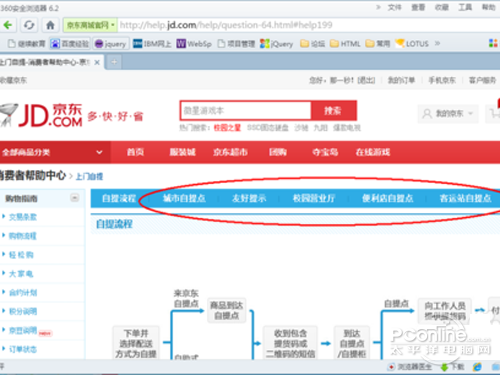Open the LOTUS bookmark
Viewport: 500px width, 375px height.
click(412, 44)
